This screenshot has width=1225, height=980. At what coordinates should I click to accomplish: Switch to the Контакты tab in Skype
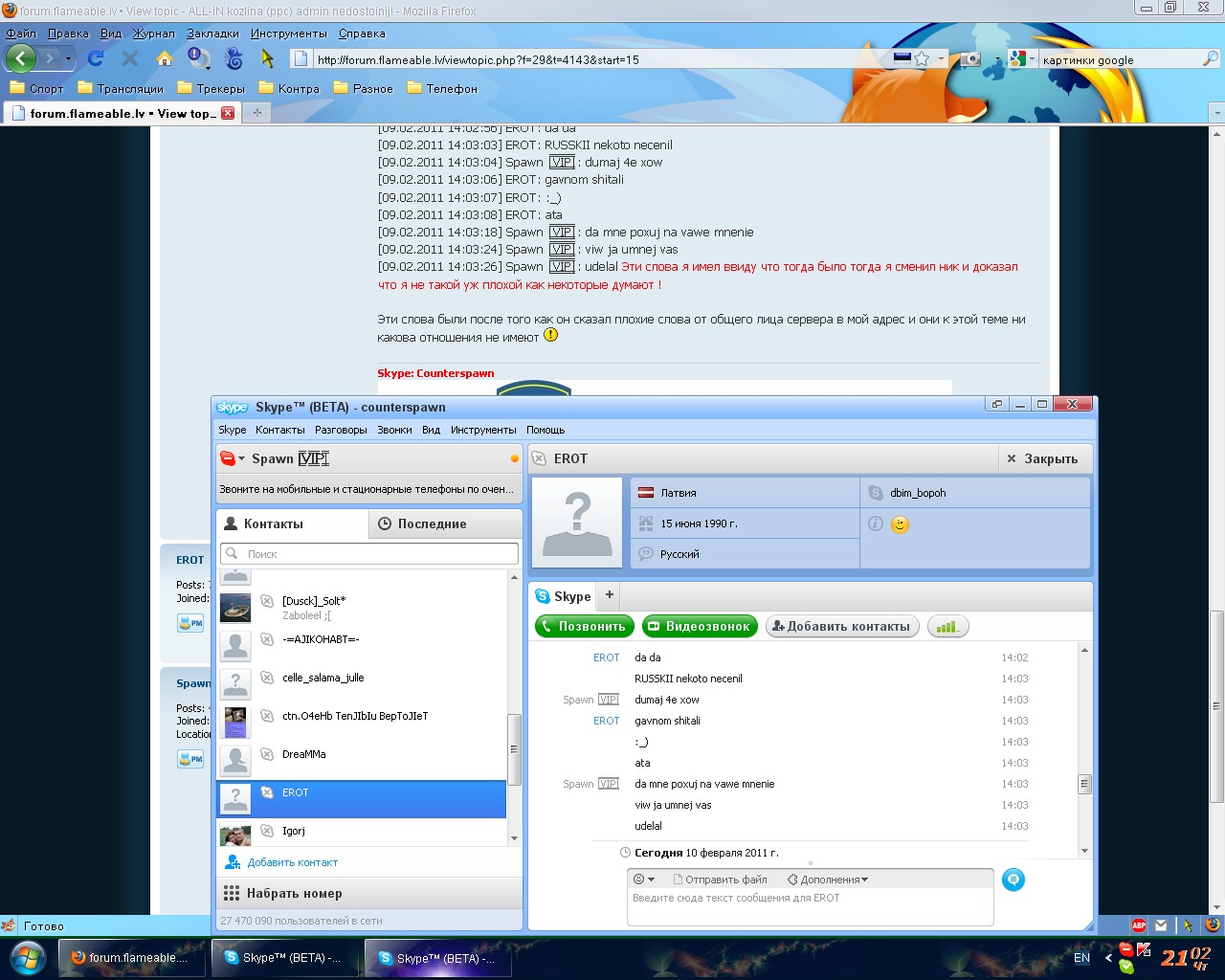click(292, 523)
